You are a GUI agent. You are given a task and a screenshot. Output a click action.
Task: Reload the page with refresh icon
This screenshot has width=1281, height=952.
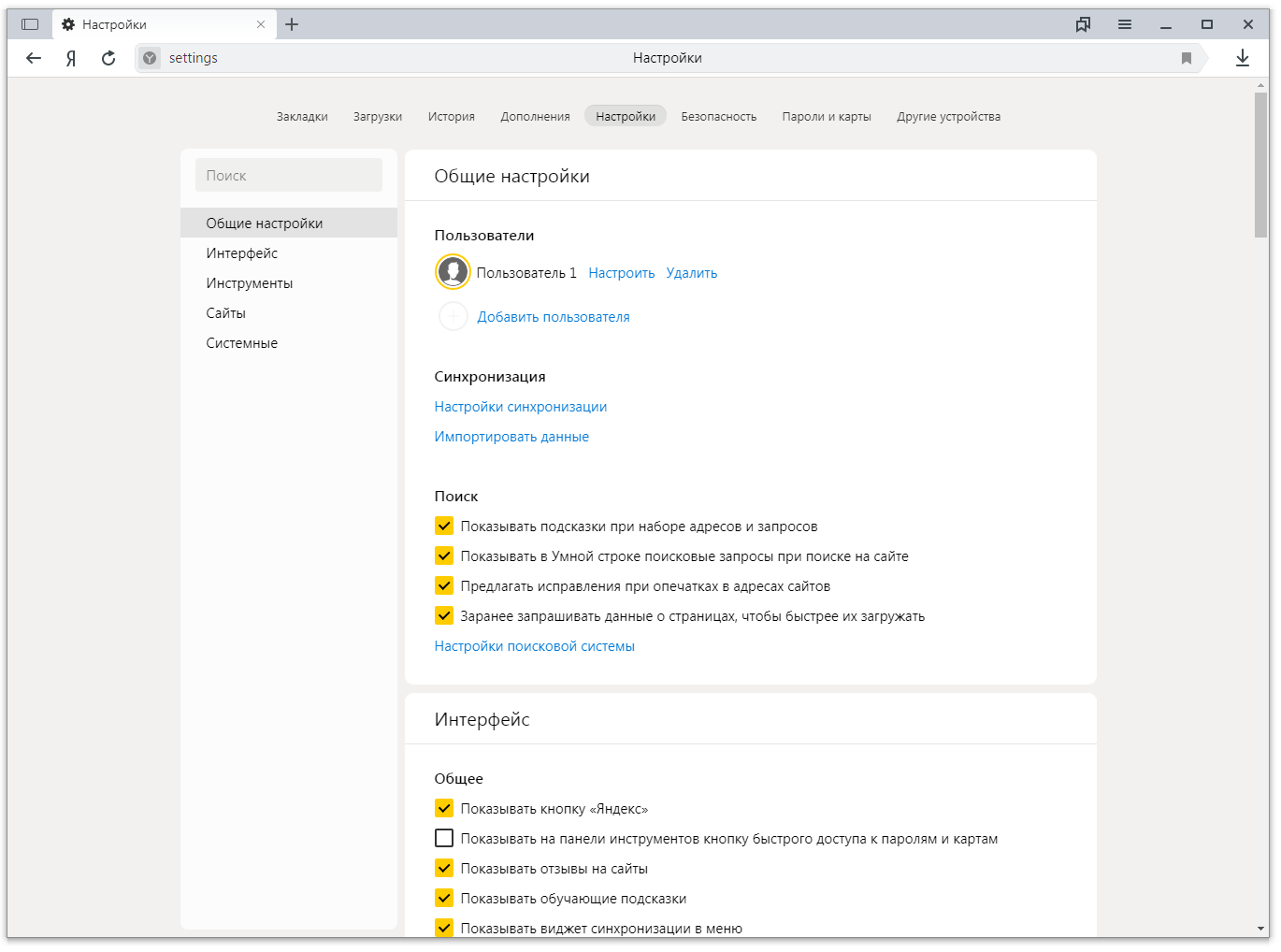coord(108,58)
